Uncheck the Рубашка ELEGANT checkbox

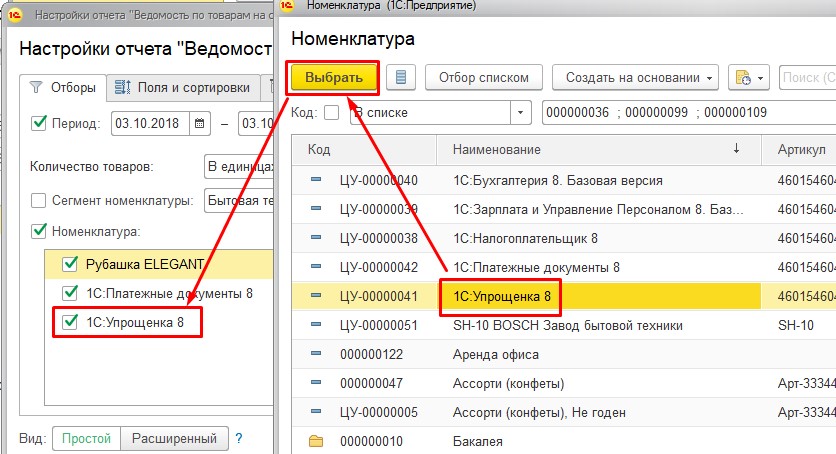(x=70, y=264)
